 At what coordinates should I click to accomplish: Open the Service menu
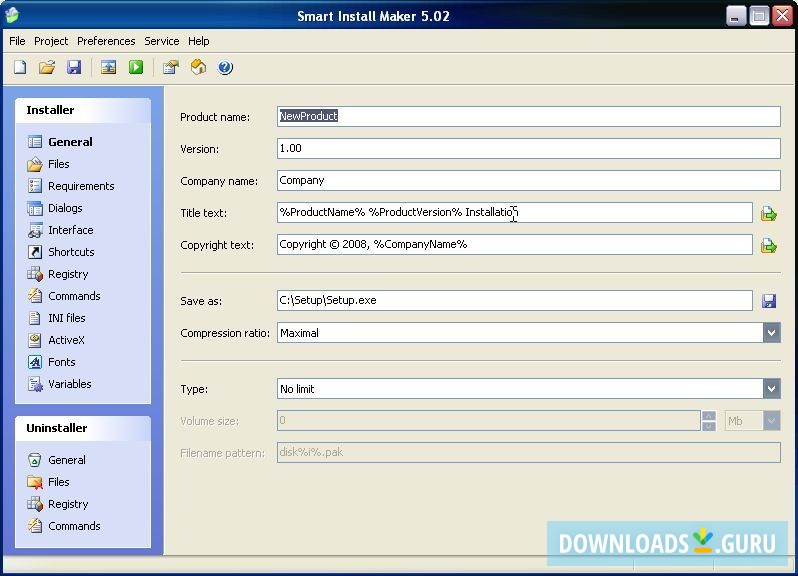pyautogui.click(x=161, y=41)
